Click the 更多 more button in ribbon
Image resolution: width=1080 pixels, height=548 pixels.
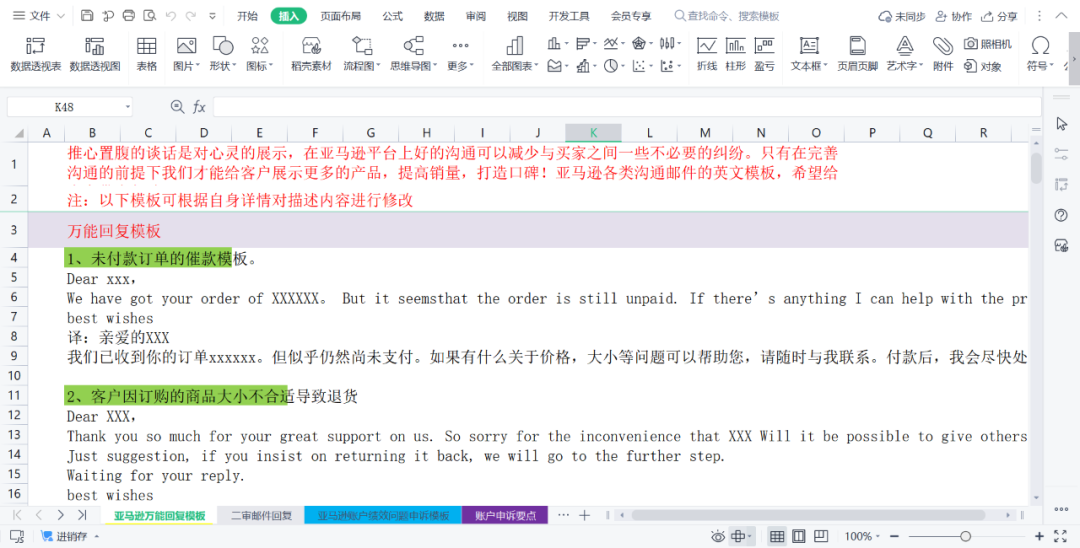click(460, 54)
